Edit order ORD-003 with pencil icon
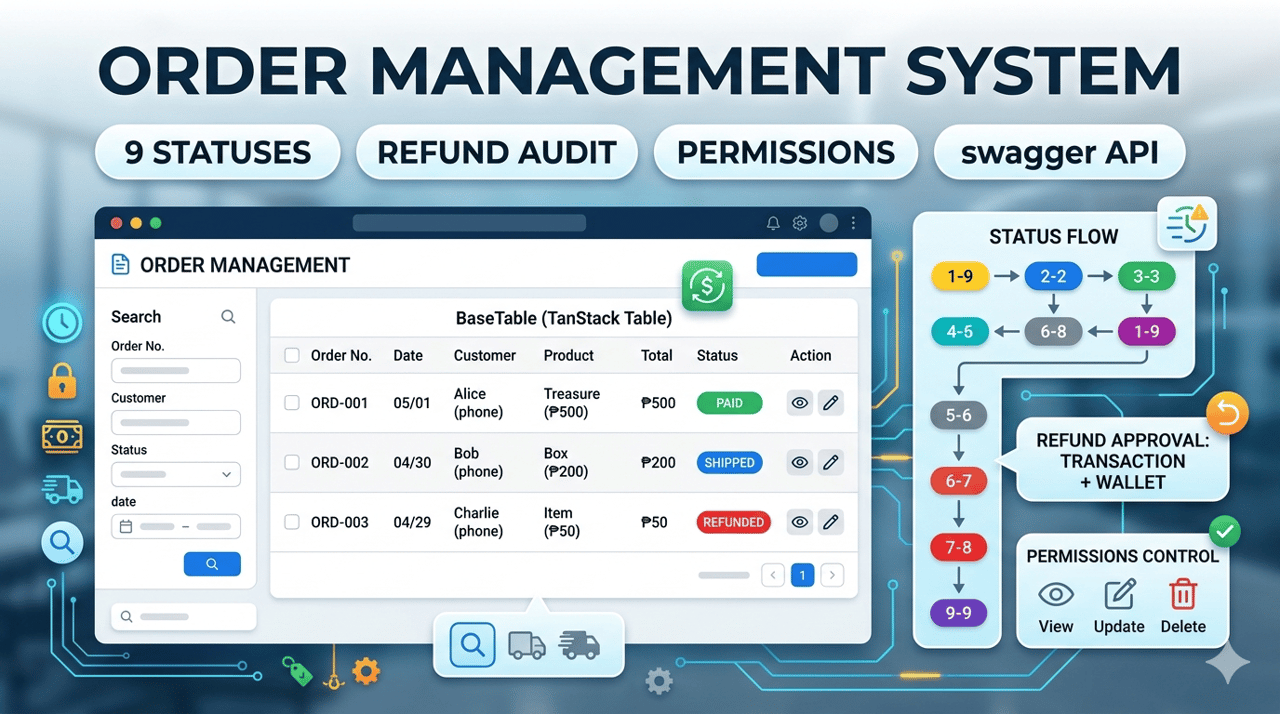Screen dimensions: 1280x714 [x=830, y=522]
